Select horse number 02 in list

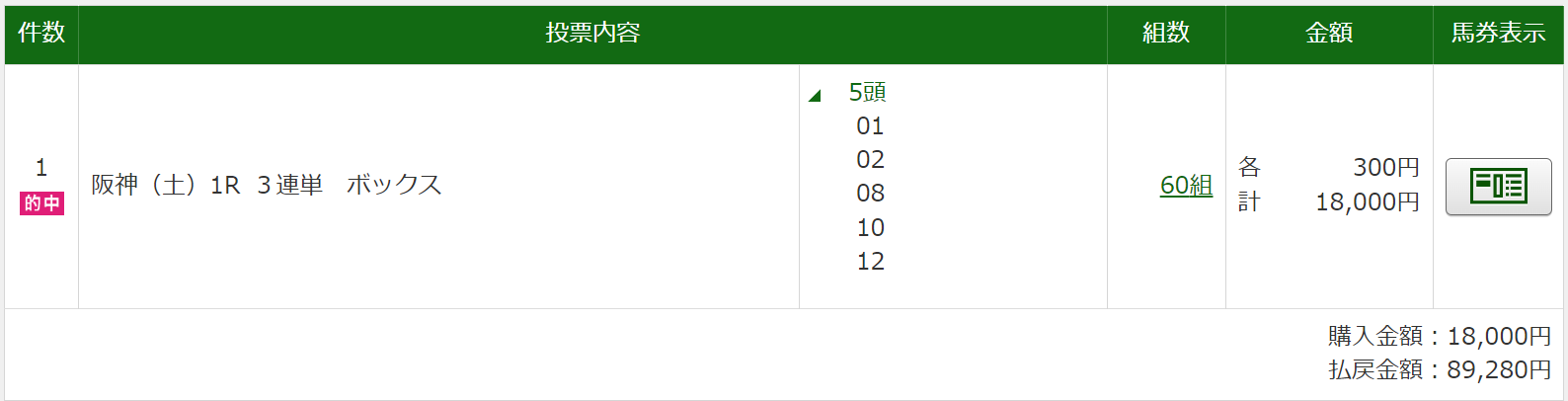pyautogui.click(x=870, y=160)
